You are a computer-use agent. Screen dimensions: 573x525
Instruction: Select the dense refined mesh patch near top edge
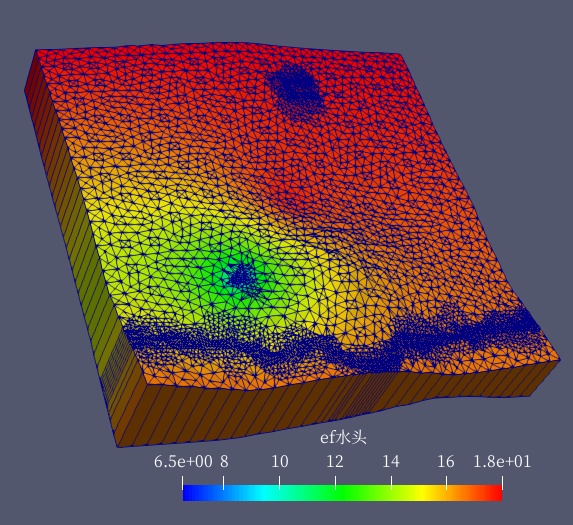(295, 88)
